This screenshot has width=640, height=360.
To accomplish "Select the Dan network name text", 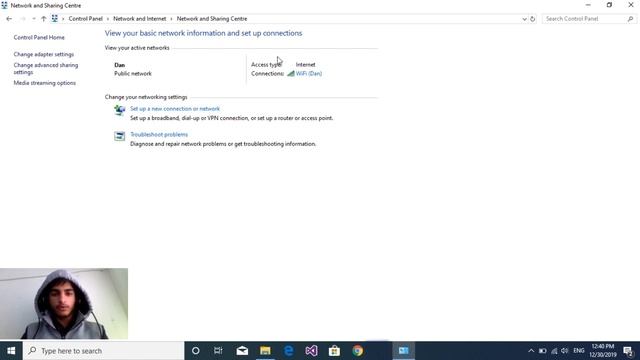I will 120,65.
